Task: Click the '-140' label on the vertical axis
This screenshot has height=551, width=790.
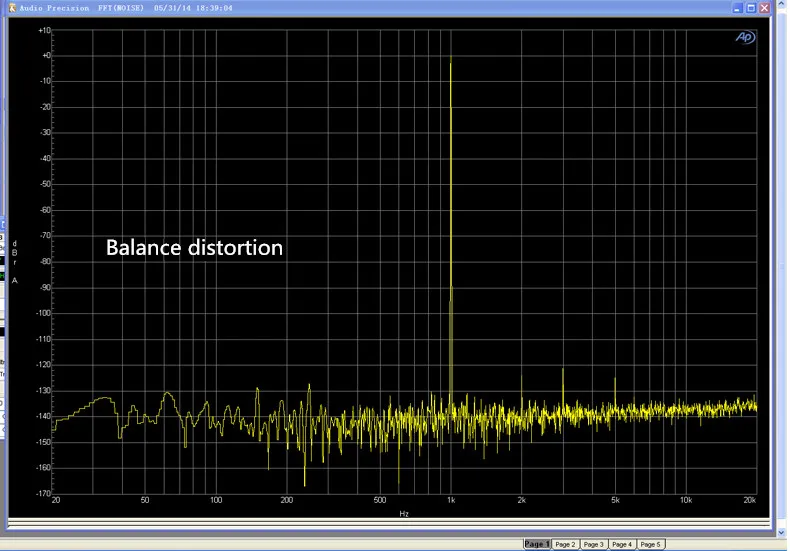Action: pos(43,417)
